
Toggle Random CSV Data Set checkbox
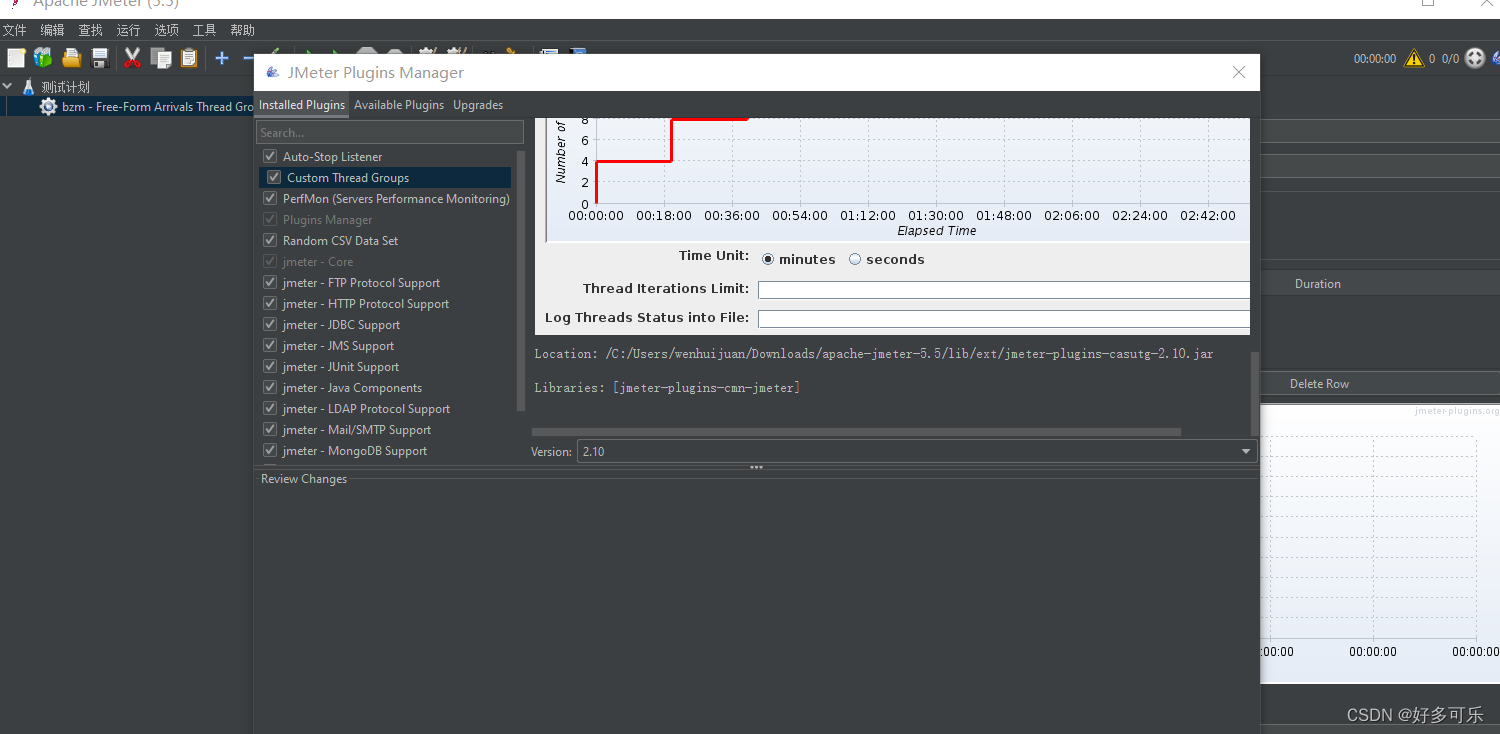(270, 240)
